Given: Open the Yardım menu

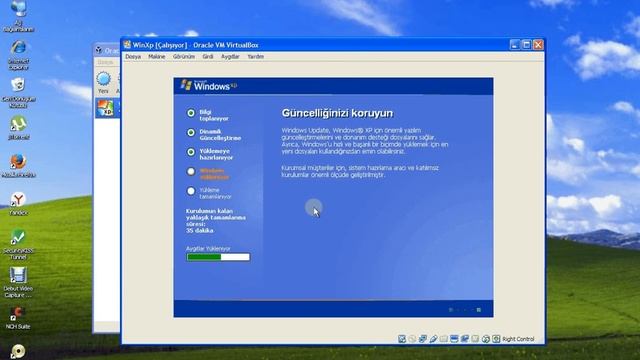Looking at the screenshot, I should (x=256, y=56).
